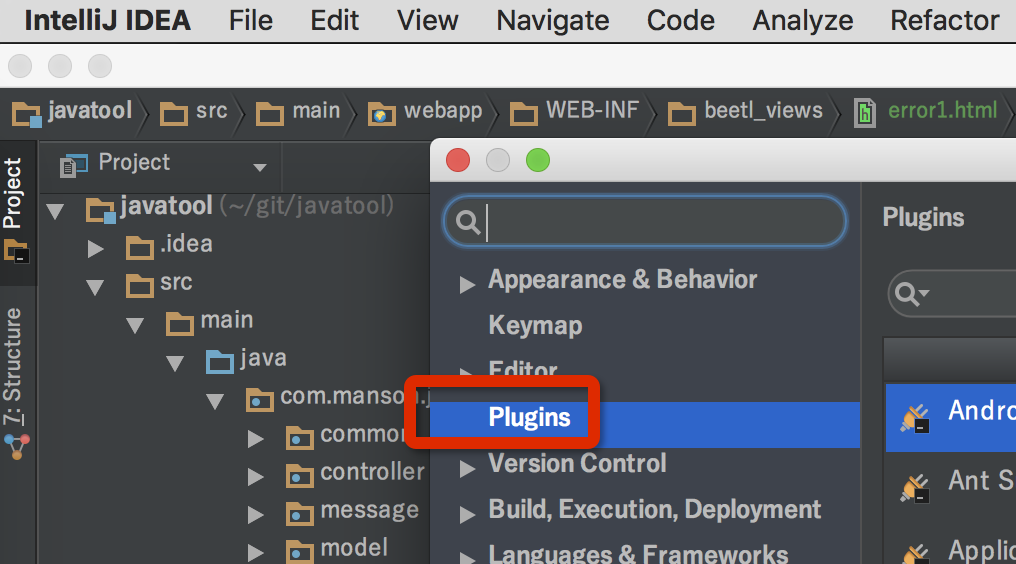
Task: Click src breadcrumb in navigation bar
Action: point(211,111)
